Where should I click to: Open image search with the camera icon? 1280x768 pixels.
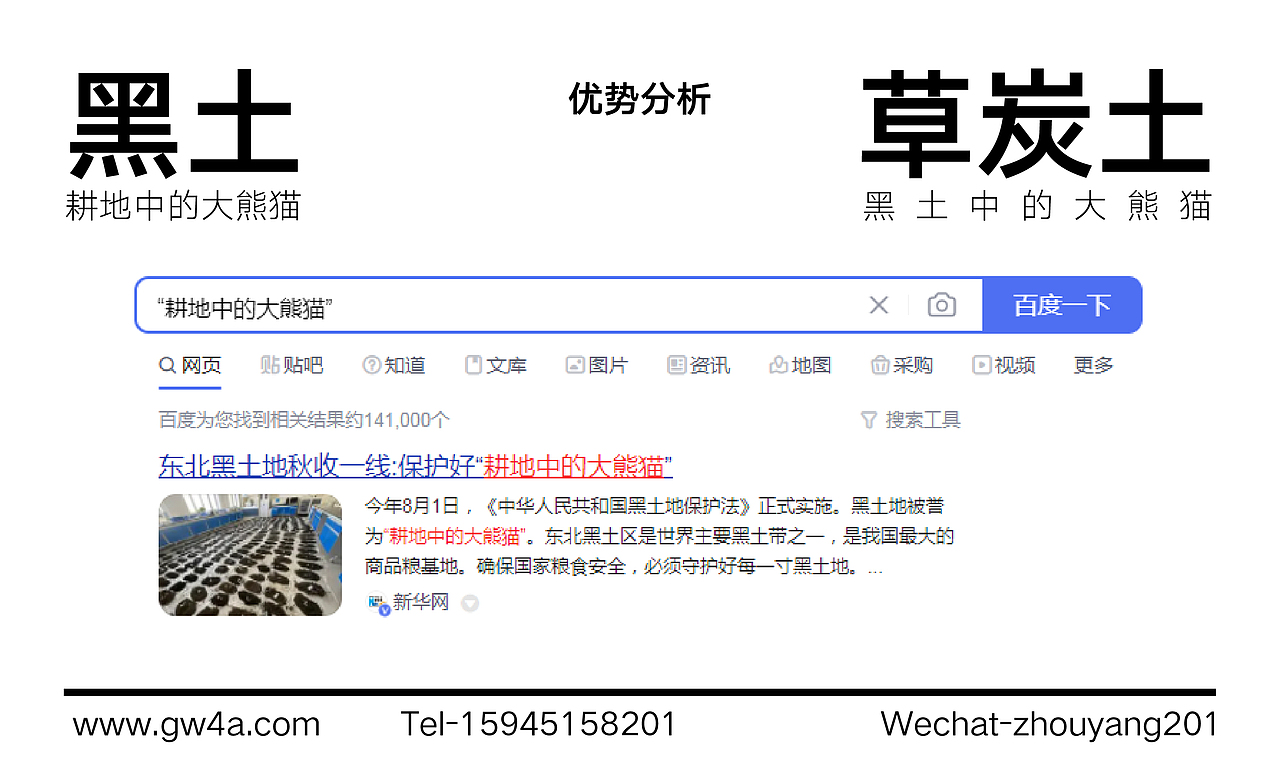click(x=941, y=305)
